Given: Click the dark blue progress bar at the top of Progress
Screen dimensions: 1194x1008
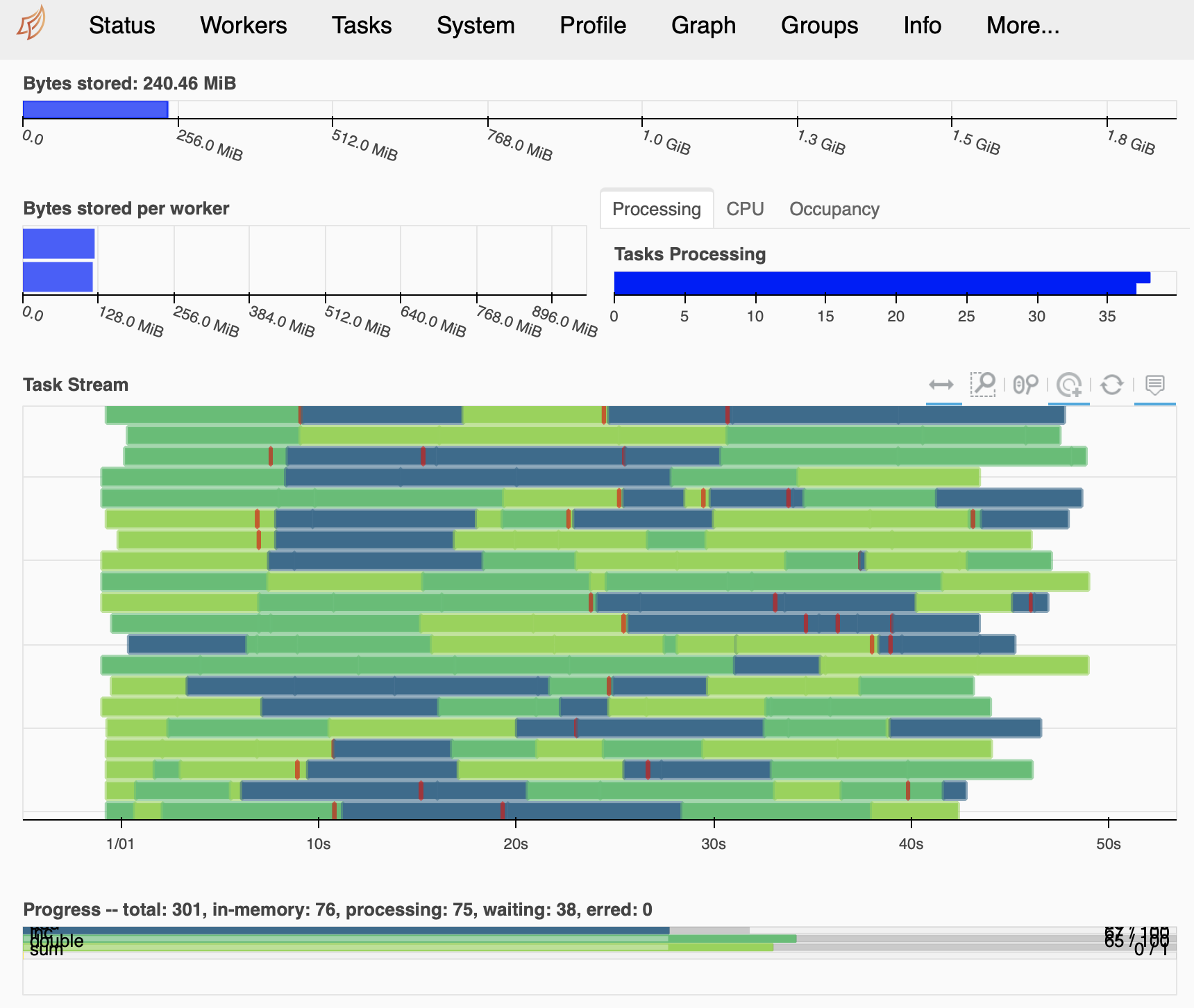Looking at the screenshot, I should tap(346, 930).
